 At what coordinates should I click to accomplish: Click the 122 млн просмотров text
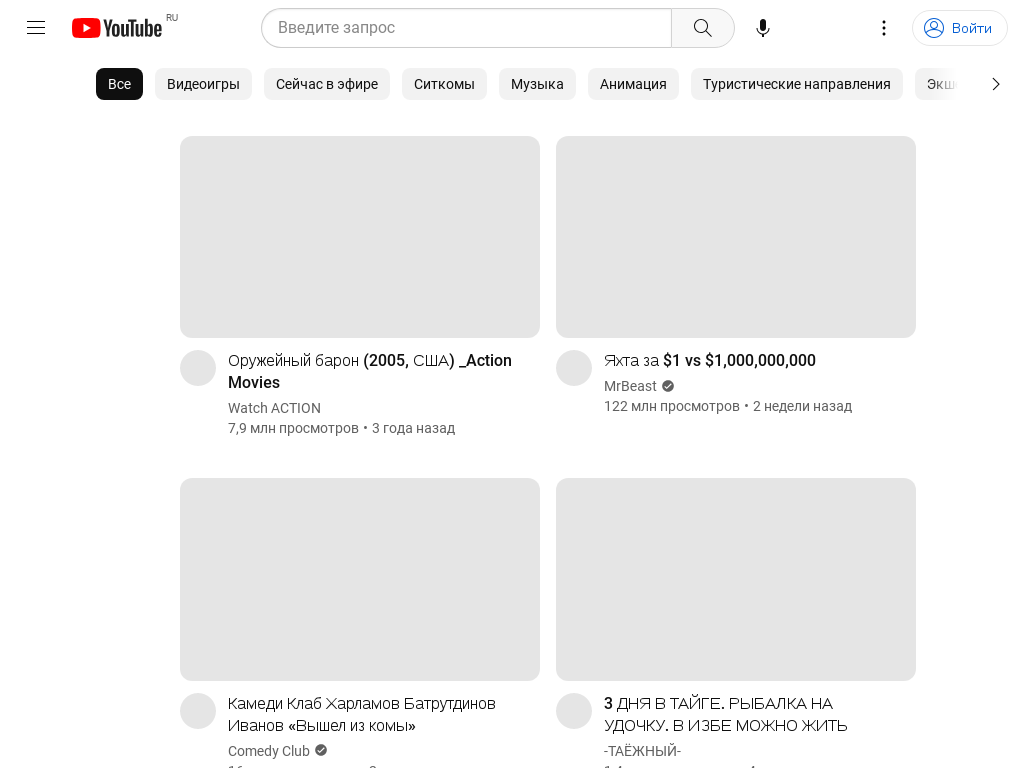coord(671,406)
